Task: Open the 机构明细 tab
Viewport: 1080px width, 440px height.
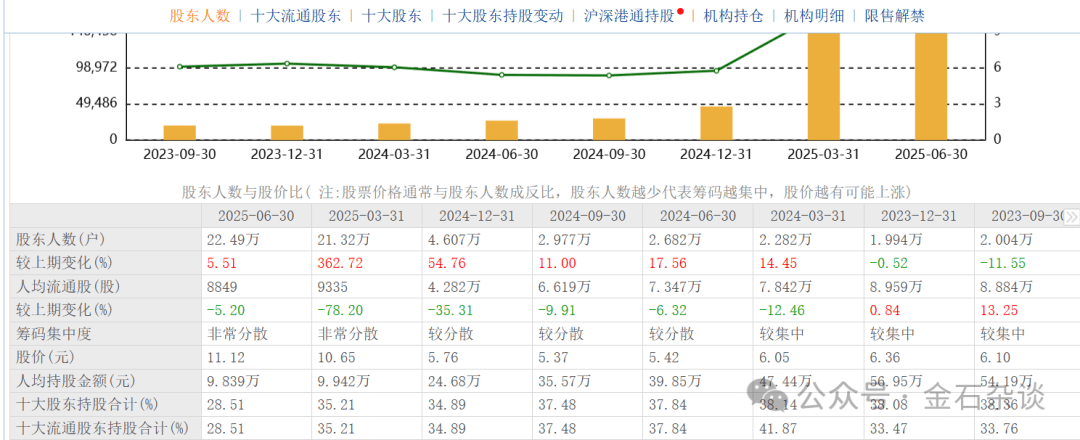Action: (x=814, y=16)
